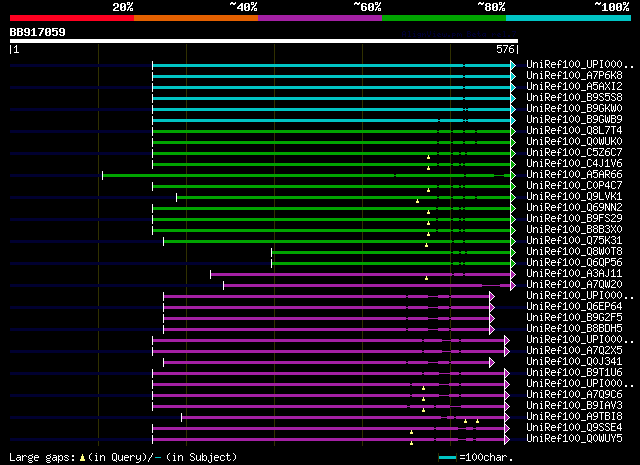Image resolution: width=640 pixels, height=465 pixels.
Task: Select the arrowhead ending the Q6EP64 alignment
Action: (x=492, y=307)
